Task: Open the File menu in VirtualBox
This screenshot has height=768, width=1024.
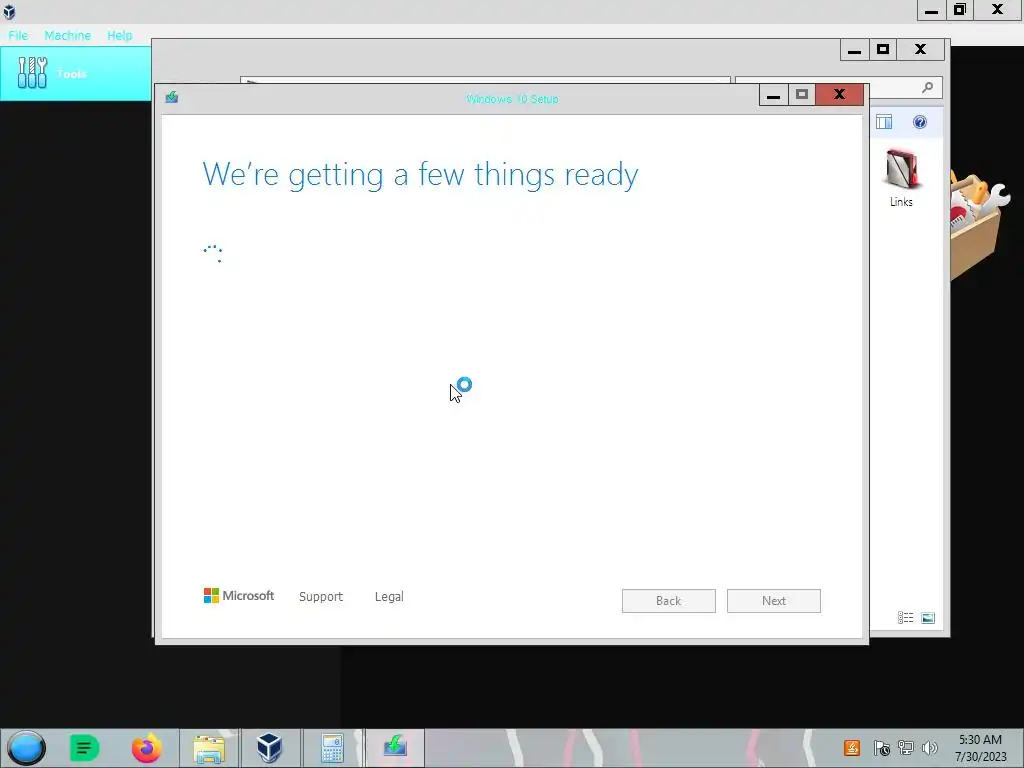Action: (18, 35)
